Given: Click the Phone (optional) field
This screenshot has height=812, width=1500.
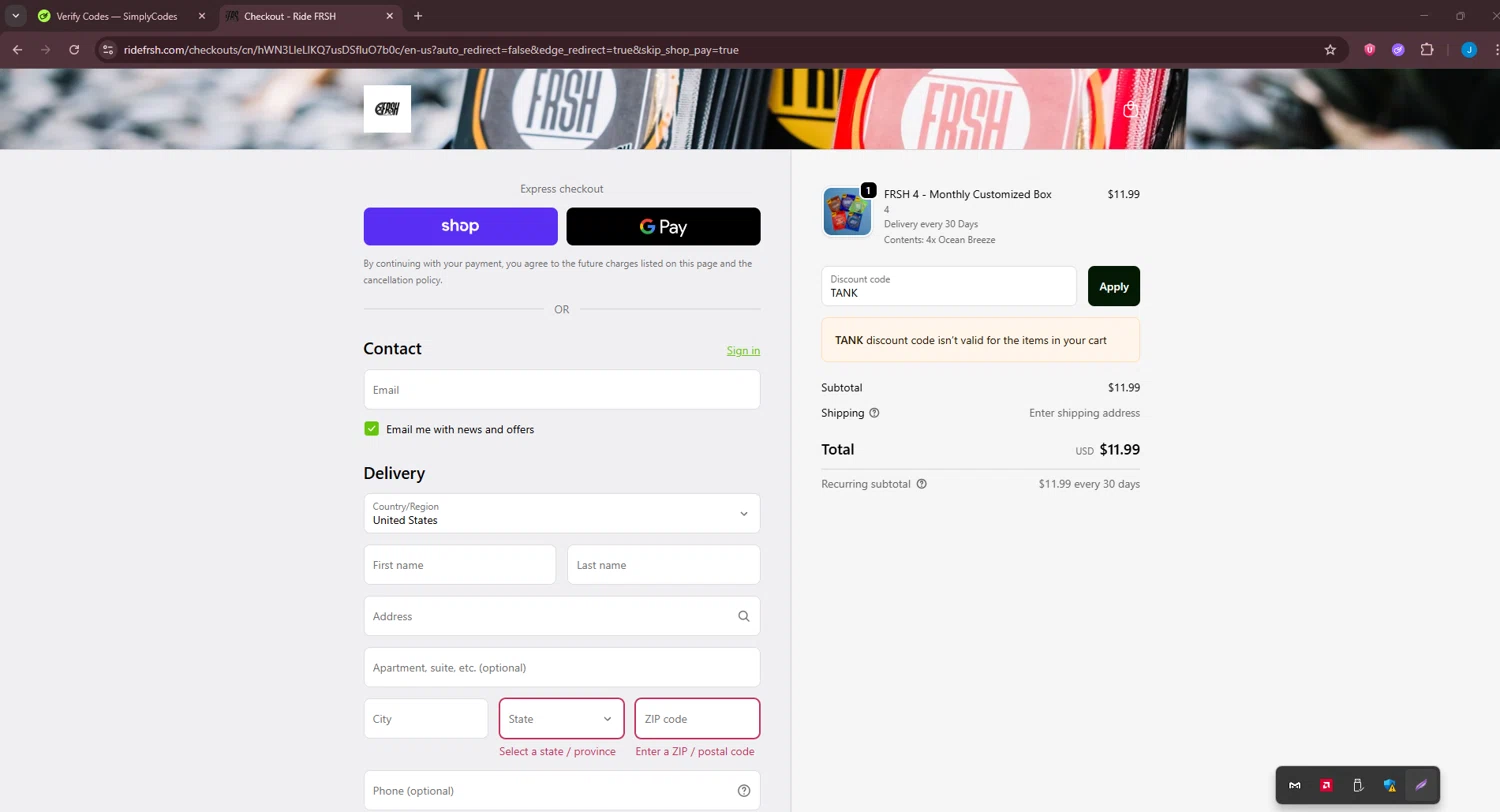Looking at the screenshot, I should pos(562,790).
